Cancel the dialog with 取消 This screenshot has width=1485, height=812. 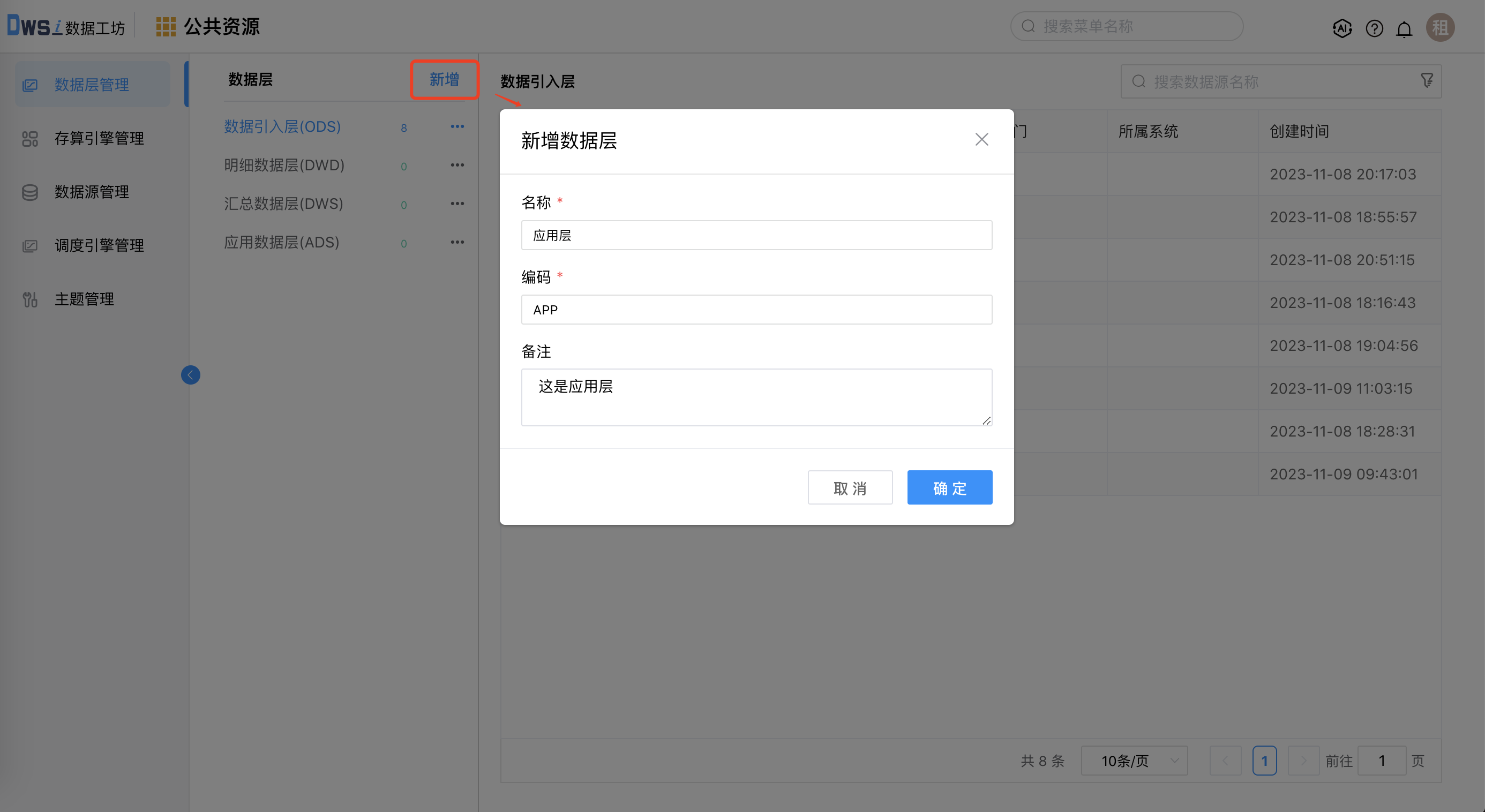pos(850,487)
